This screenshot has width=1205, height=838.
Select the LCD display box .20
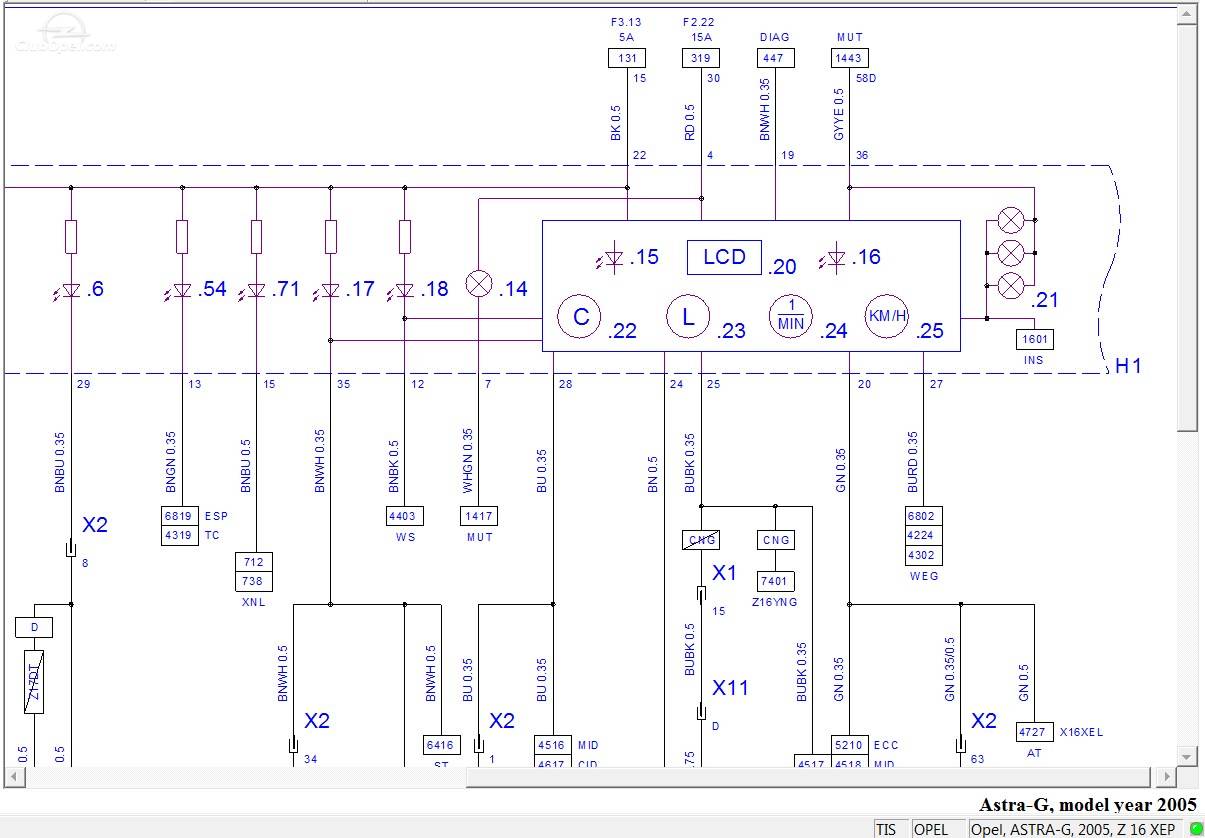tap(724, 257)
